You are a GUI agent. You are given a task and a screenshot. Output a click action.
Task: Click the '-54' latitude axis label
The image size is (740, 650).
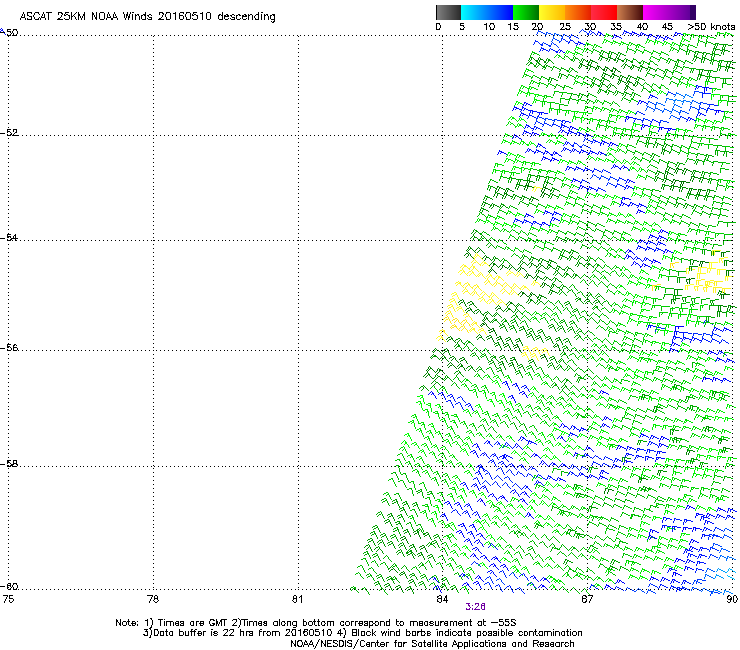(10, 237)
